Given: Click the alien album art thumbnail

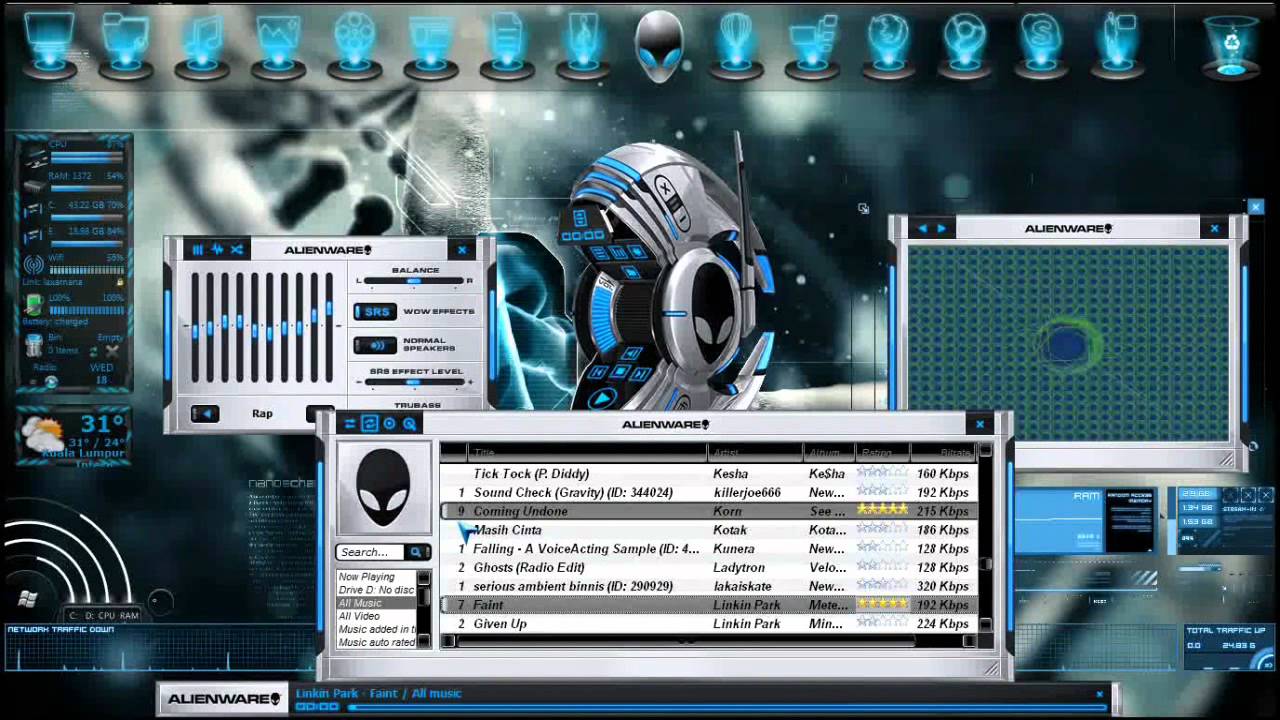Looking at the screenshot, I should point(383,487).
